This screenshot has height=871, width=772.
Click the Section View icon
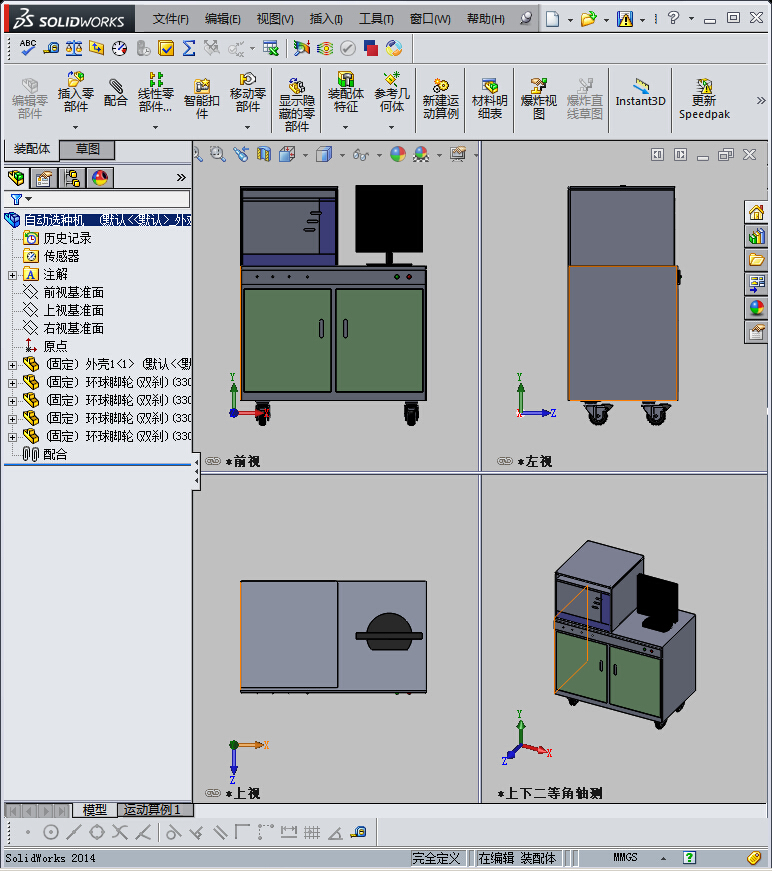point(264,154)
